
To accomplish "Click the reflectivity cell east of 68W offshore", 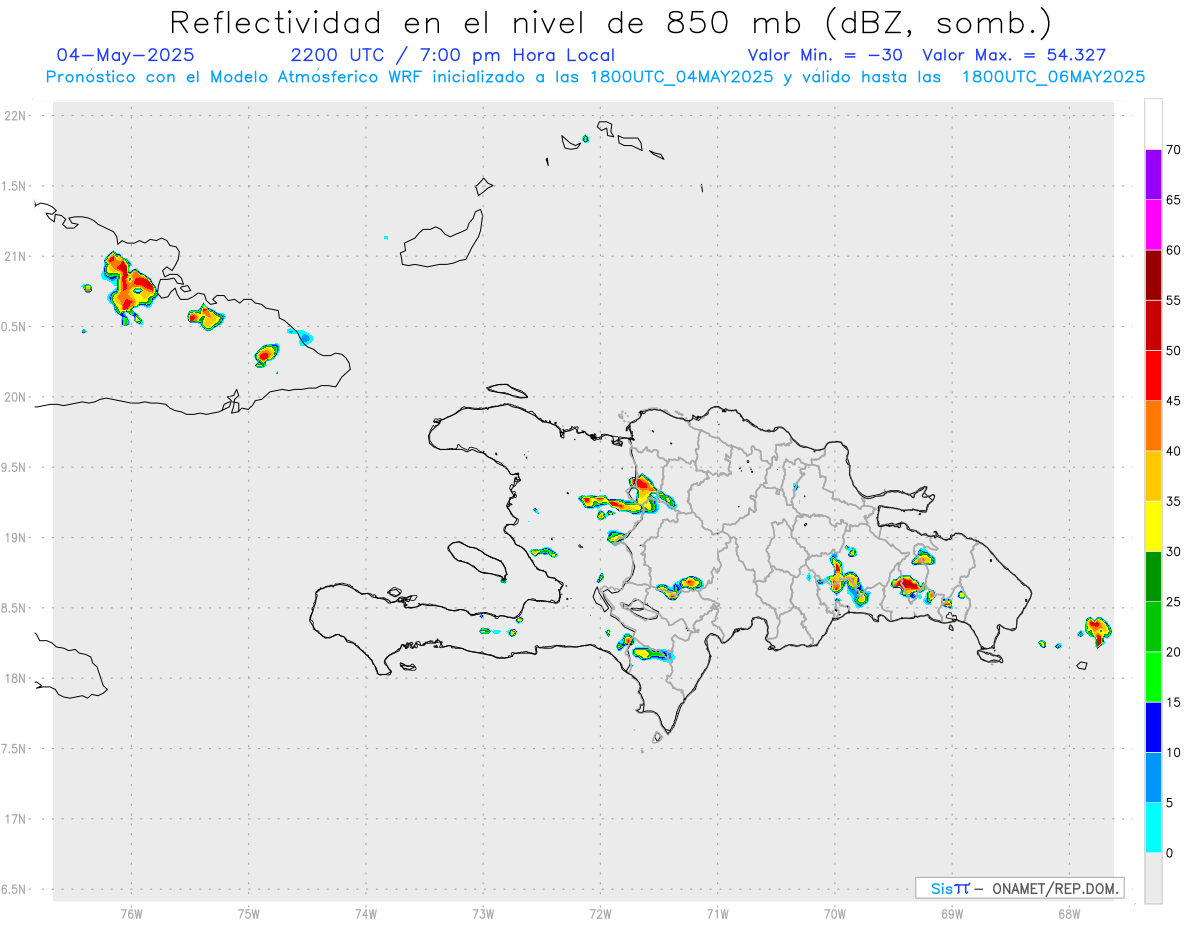I will tap(1098, 631).
